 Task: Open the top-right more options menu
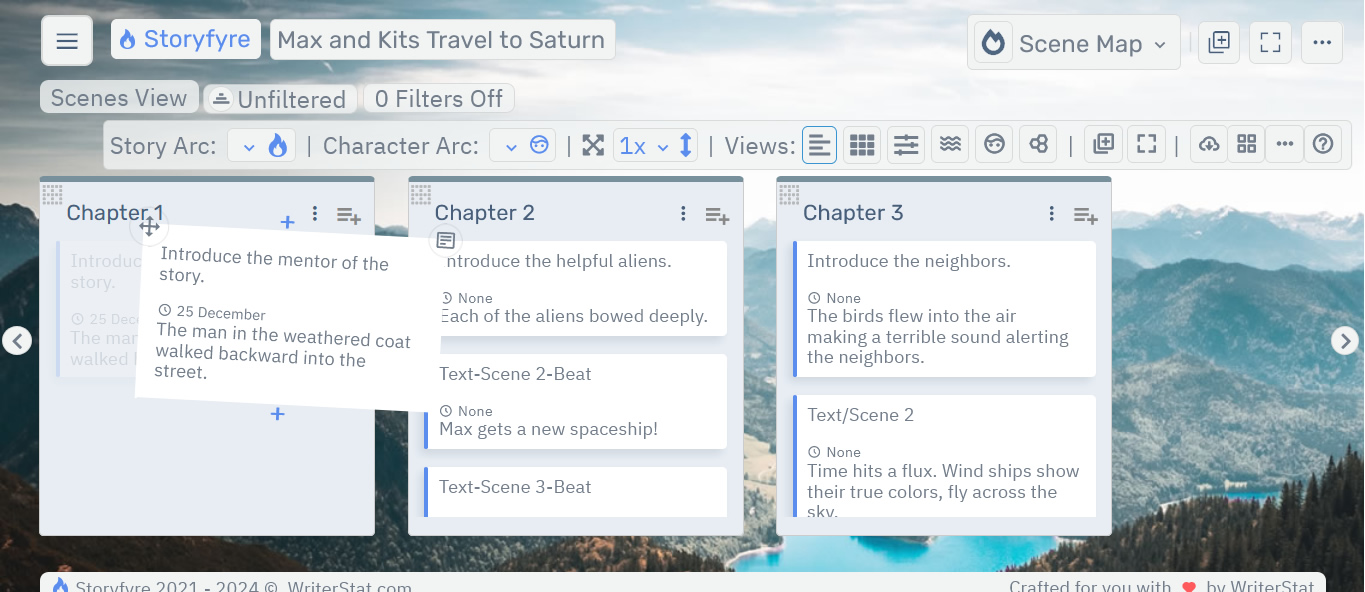pos(1322,42)
